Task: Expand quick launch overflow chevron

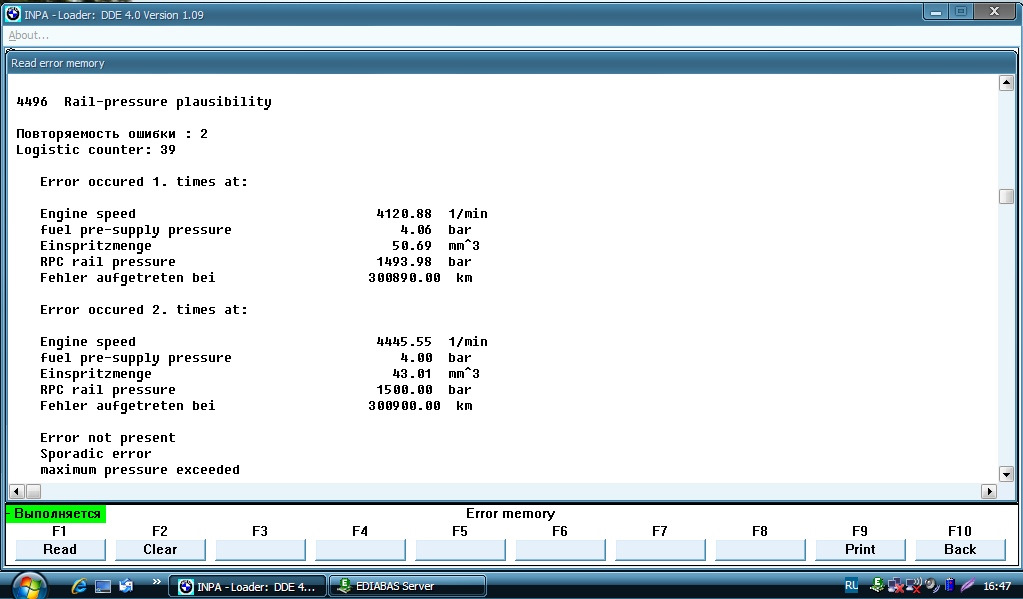Action: (x=156, y=581)
